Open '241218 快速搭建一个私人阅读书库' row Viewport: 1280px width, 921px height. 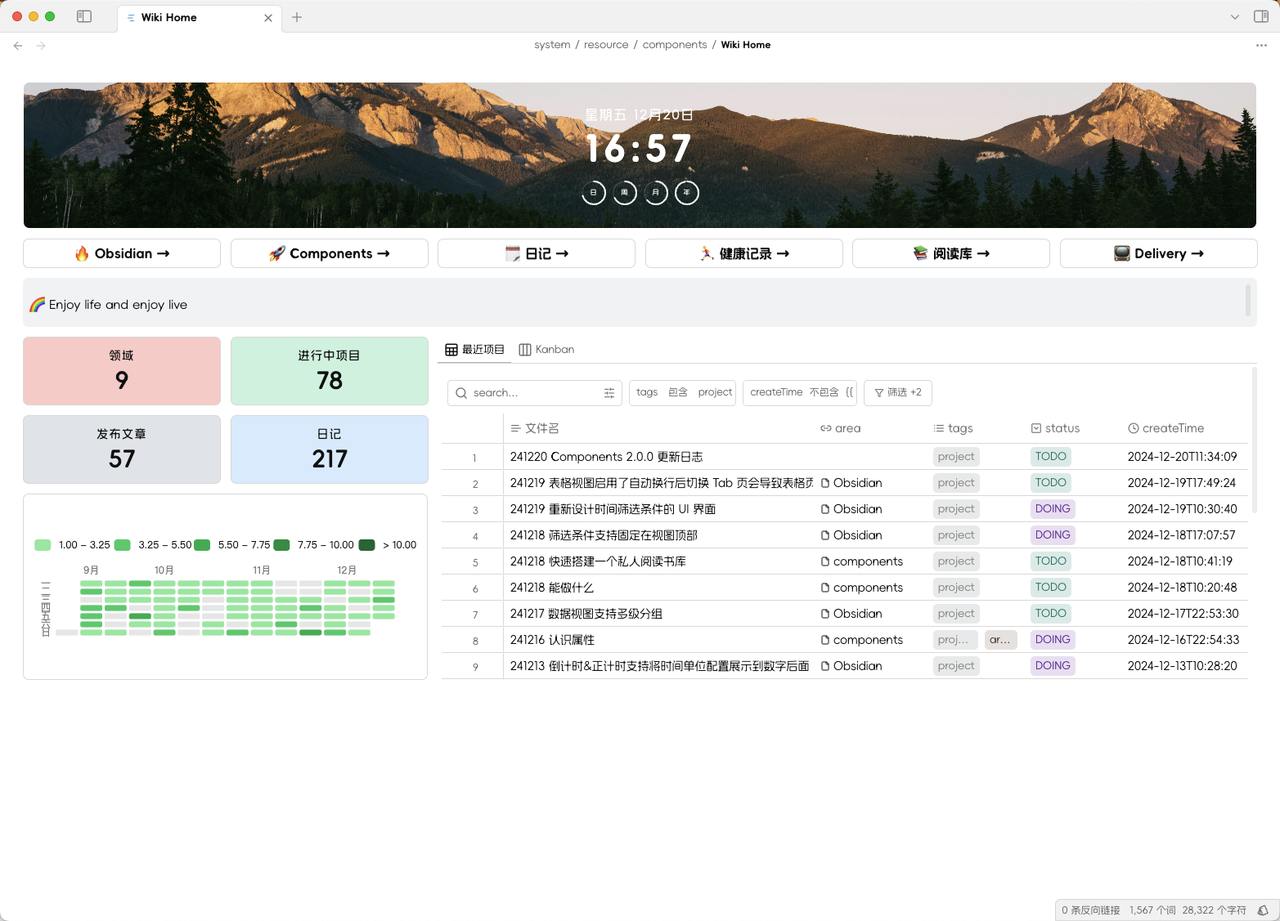598,561
